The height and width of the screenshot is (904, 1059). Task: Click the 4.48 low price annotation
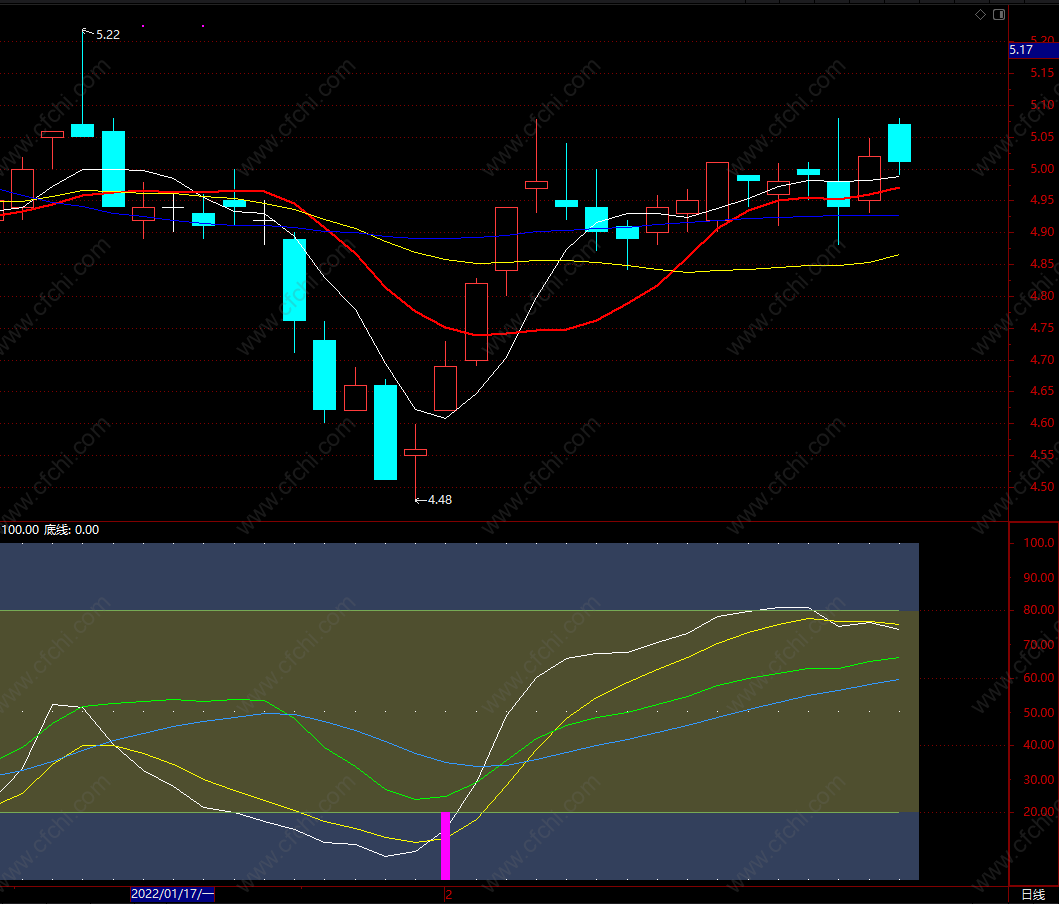pyautogui.click(x=440, y=500)
